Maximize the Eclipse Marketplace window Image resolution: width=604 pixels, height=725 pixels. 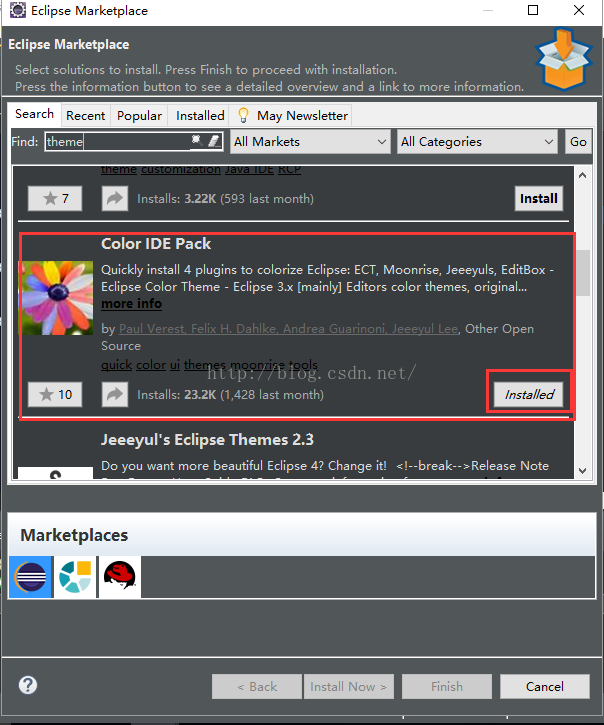[533, 10]
